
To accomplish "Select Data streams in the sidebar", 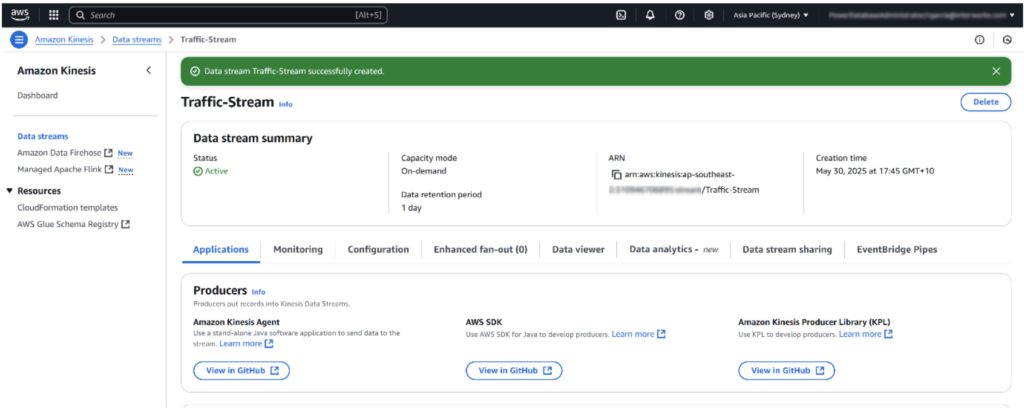I will point(42,136).
